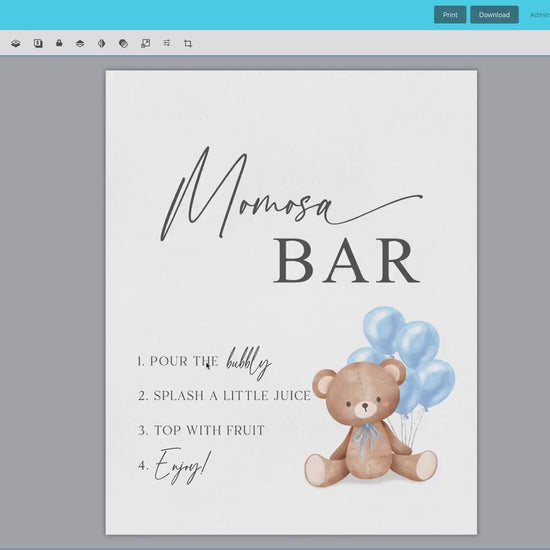This screenshot has width=550, height=550.
Task: Click the Download button
Action: [x=494, y=15]
